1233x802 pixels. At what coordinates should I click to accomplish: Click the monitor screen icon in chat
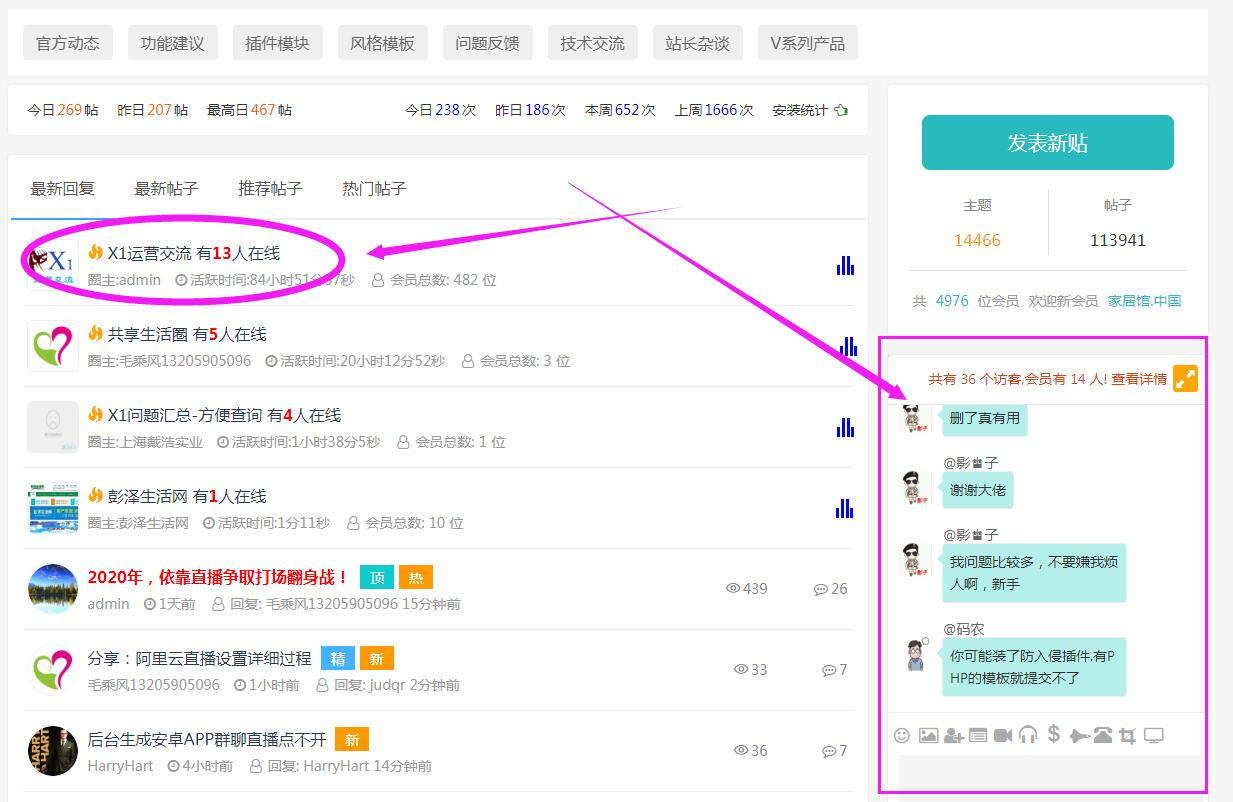click(x=1154, y=736)
